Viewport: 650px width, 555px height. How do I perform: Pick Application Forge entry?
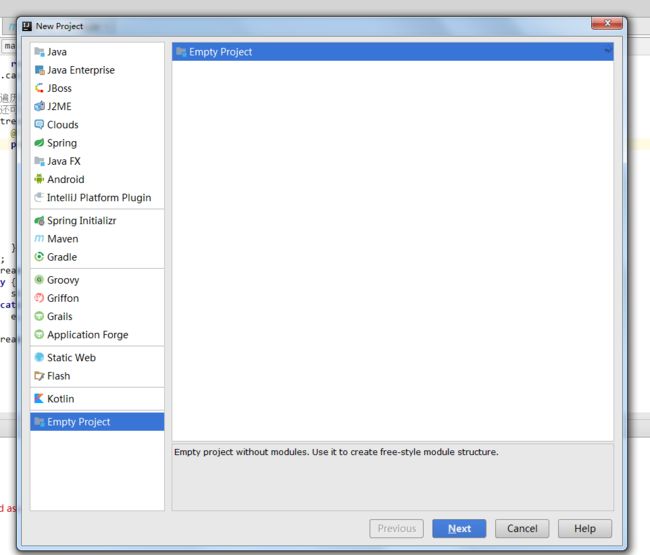[97, 334]
